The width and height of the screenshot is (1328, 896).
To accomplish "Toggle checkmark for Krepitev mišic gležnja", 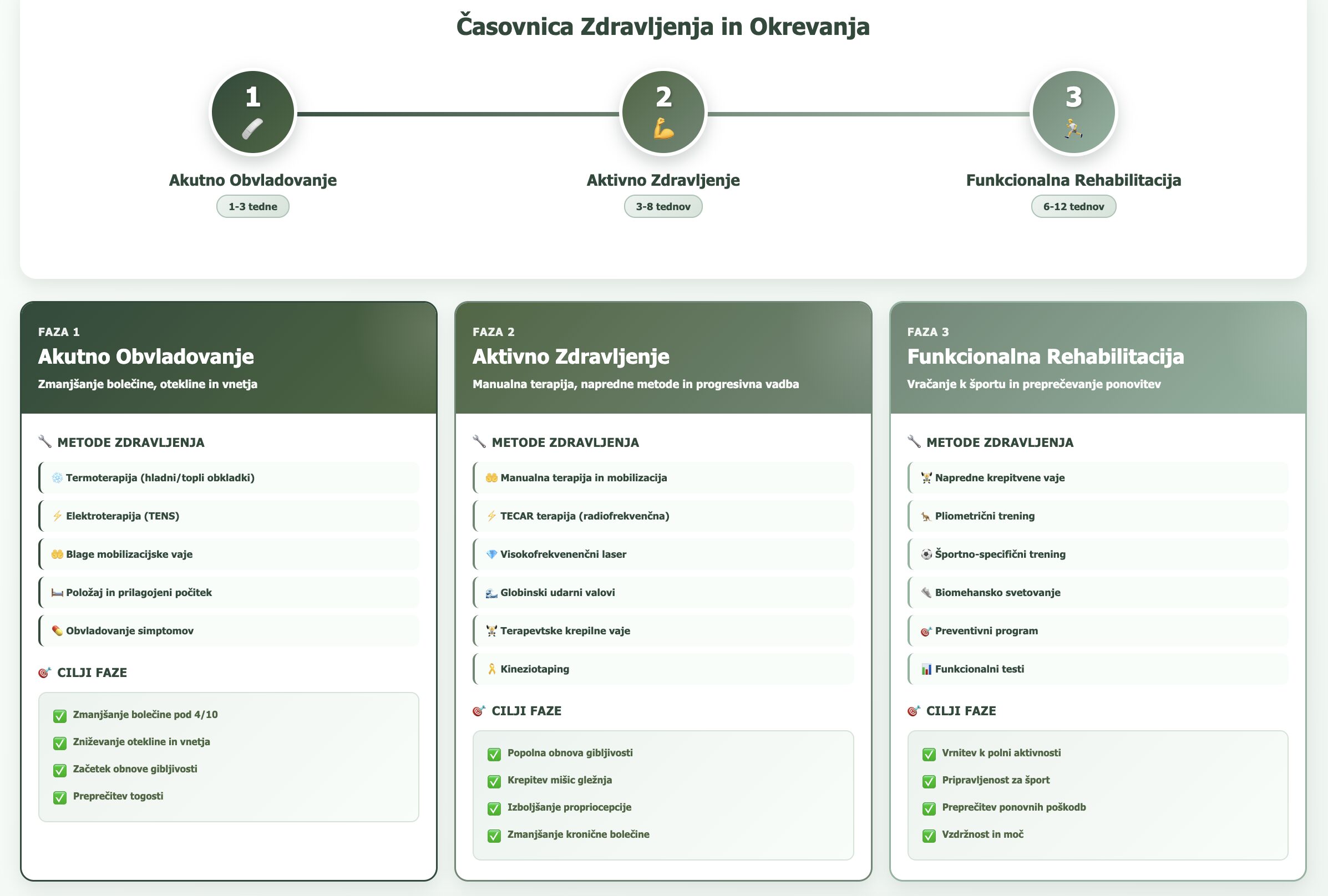I will click(494, 781).
